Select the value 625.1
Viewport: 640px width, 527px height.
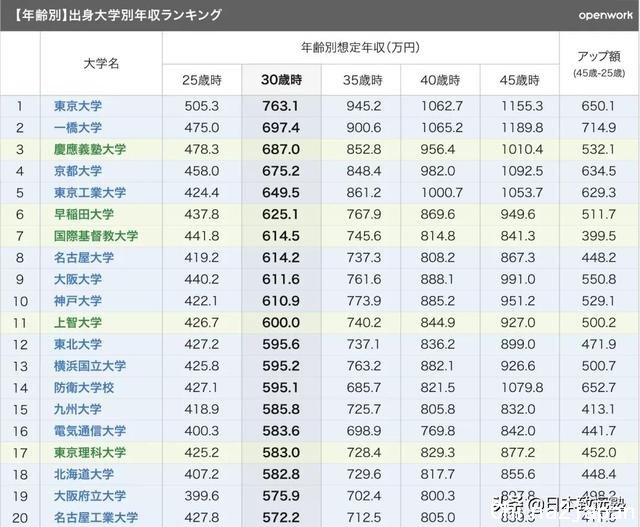point(280,214)
